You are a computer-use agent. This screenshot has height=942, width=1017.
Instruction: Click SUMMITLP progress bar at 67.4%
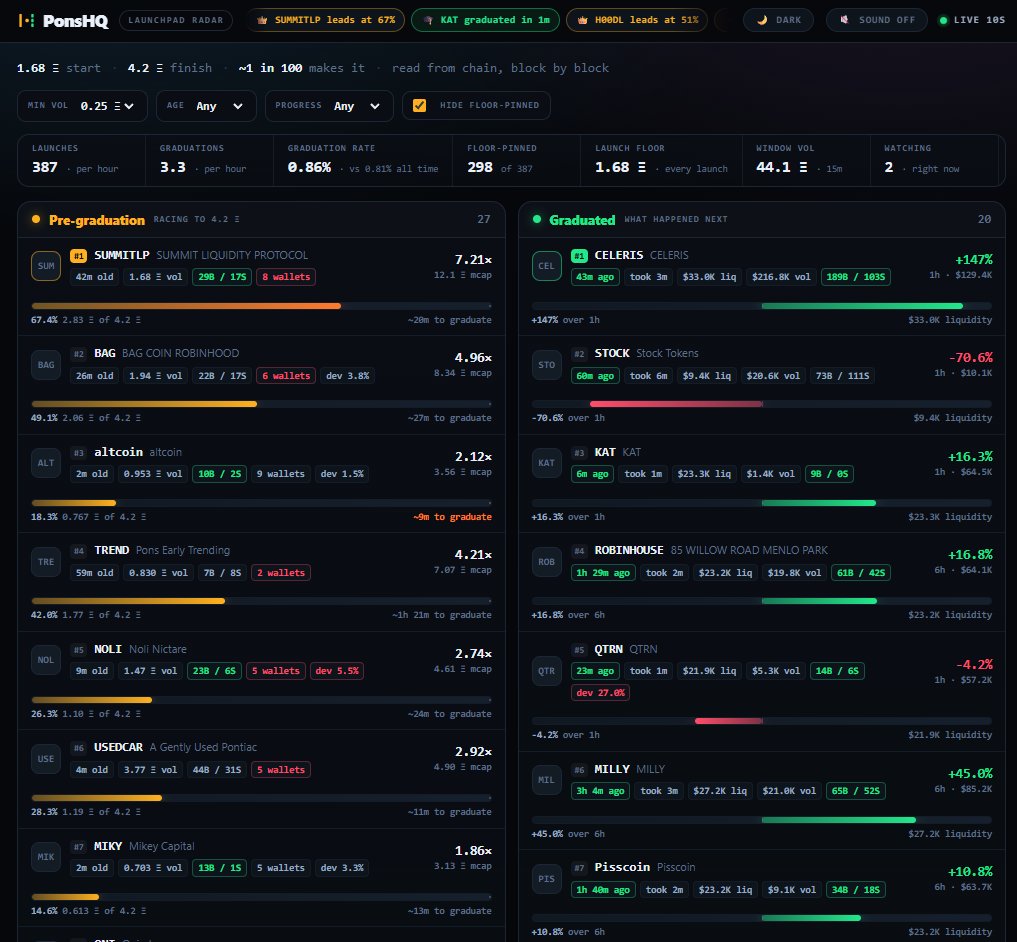coord(261,306)
